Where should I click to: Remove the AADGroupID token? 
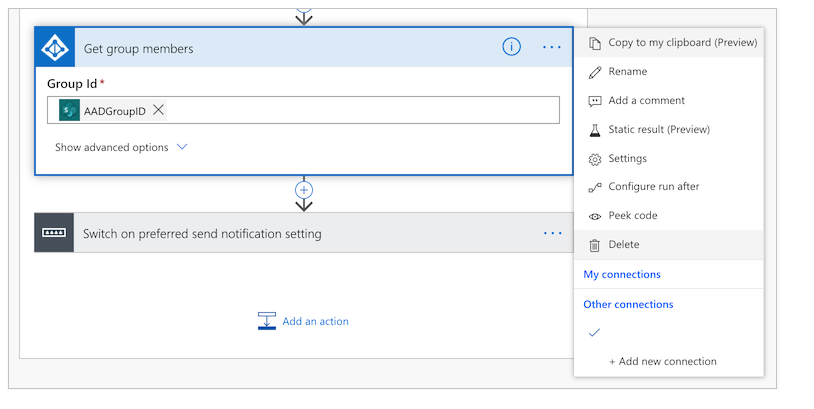[x=159, y=110]
